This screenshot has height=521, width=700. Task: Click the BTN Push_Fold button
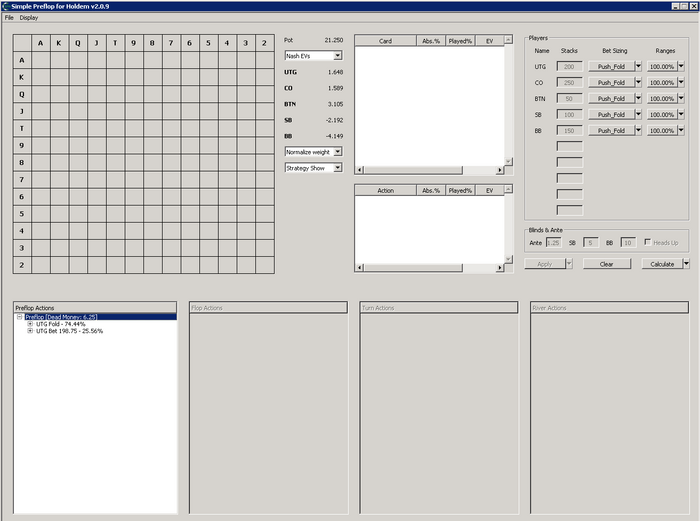coord(611,99)
